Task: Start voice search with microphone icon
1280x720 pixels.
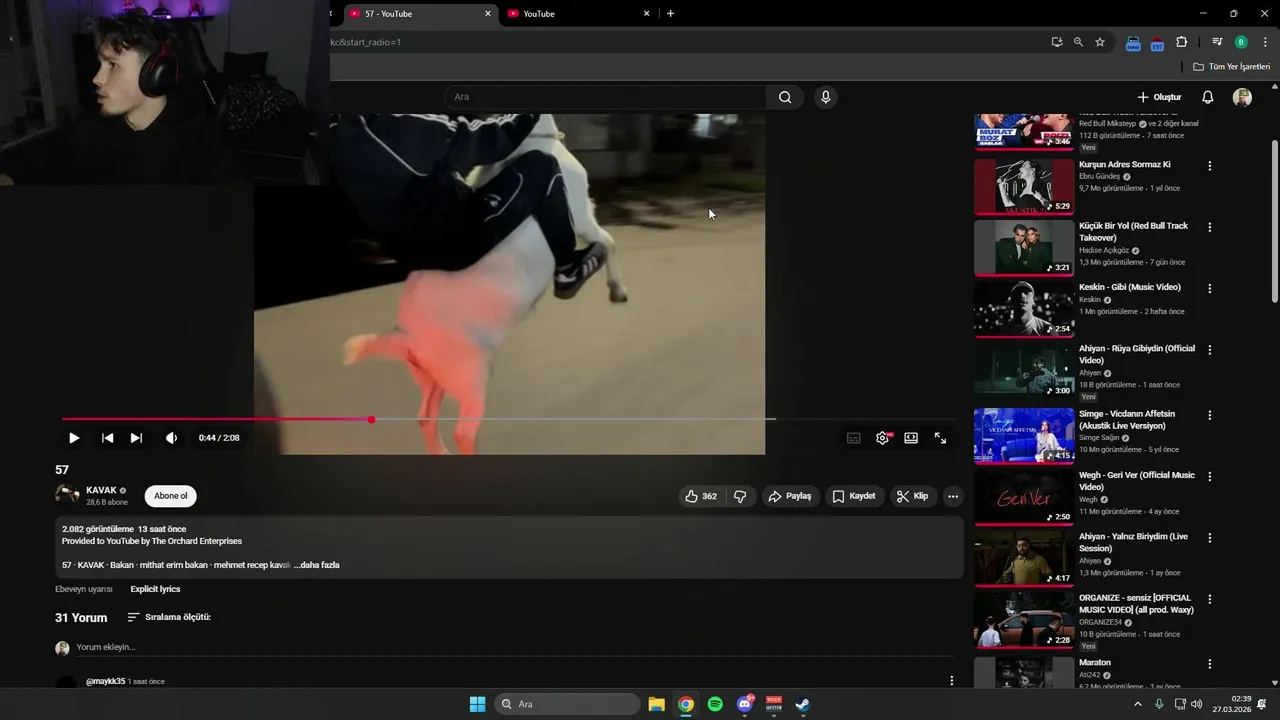Action: pyautogui.click(x=825, y=97)
